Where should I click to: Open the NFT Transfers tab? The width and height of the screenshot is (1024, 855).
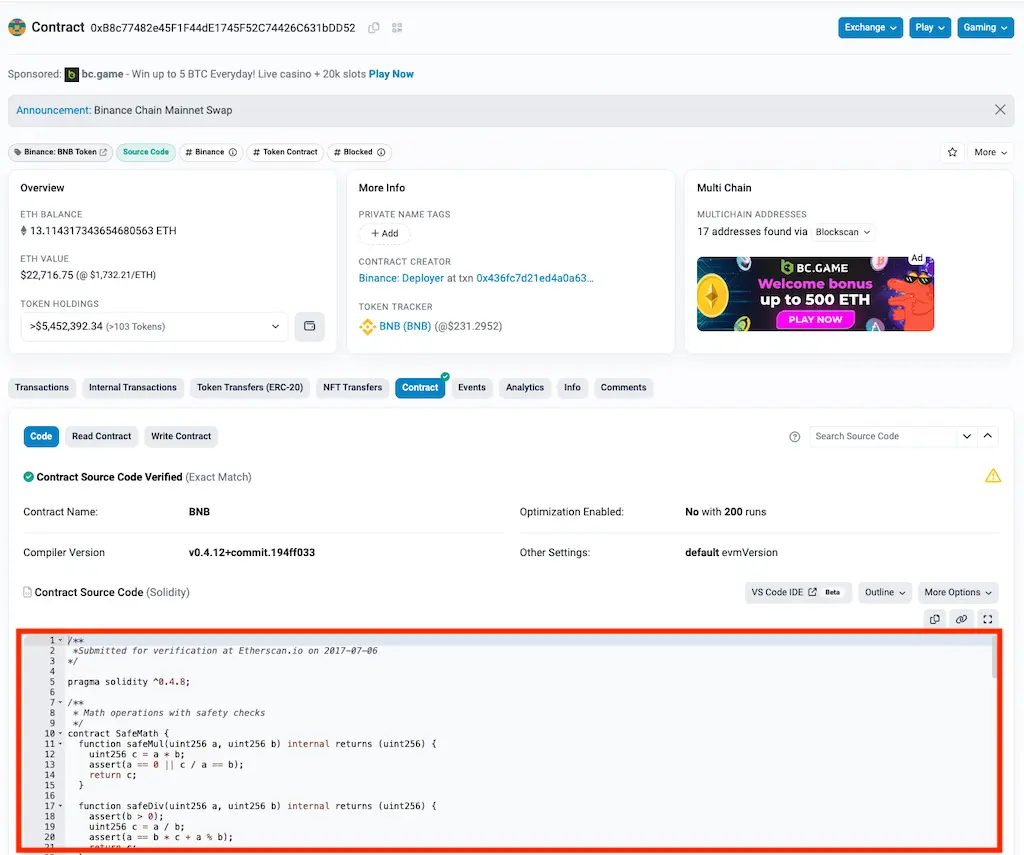click(x=353, y=387)
